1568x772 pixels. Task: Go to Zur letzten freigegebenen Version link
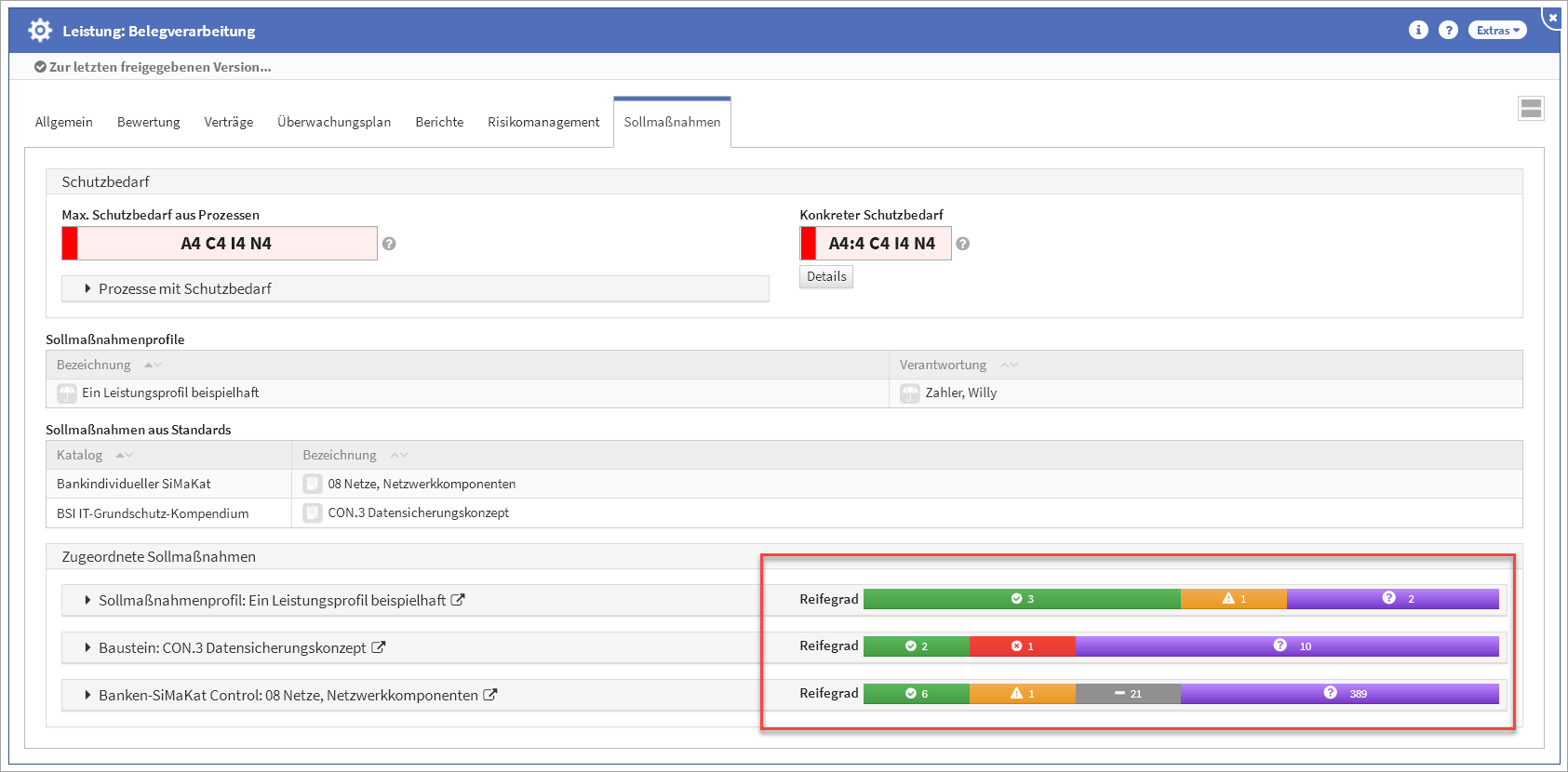[x=159, y=67]
